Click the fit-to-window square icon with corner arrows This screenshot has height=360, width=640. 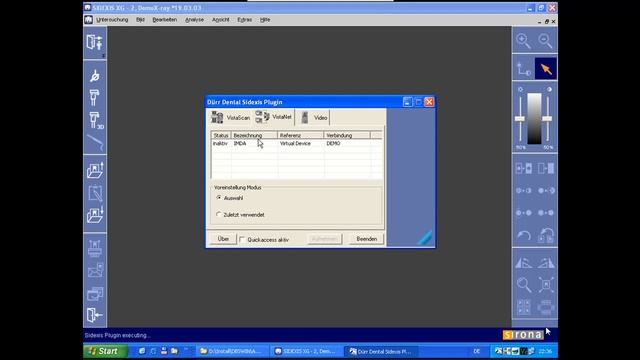point(546,284)
